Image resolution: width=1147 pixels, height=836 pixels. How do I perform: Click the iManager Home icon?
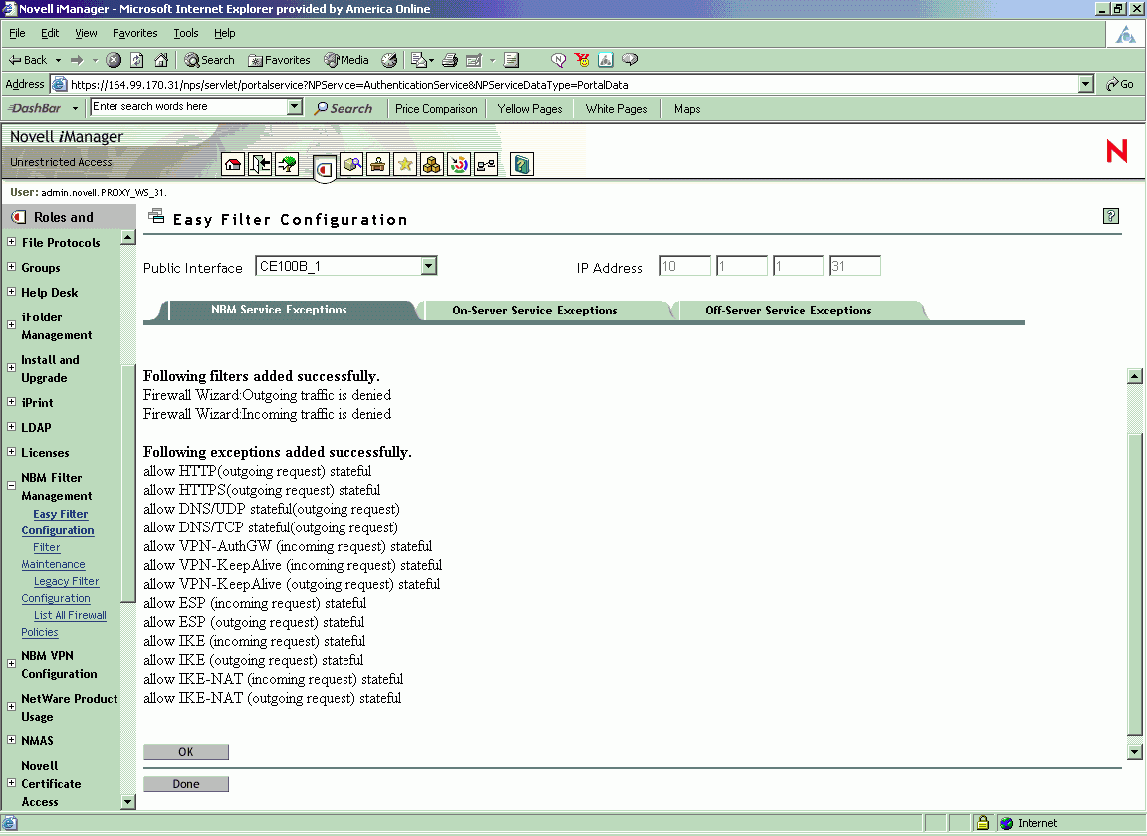233,165
